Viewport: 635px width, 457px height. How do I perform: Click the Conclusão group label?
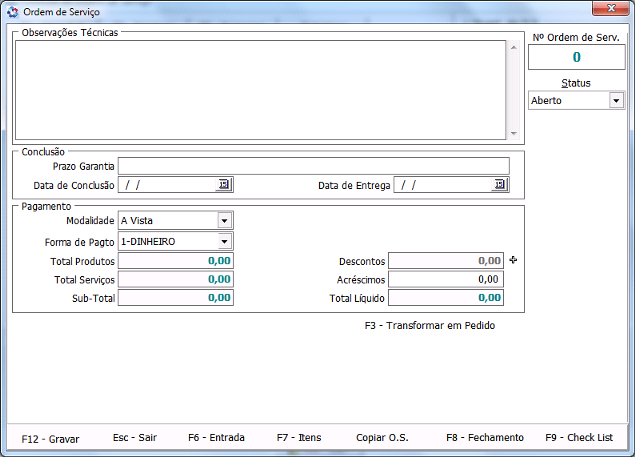[43, 152]
